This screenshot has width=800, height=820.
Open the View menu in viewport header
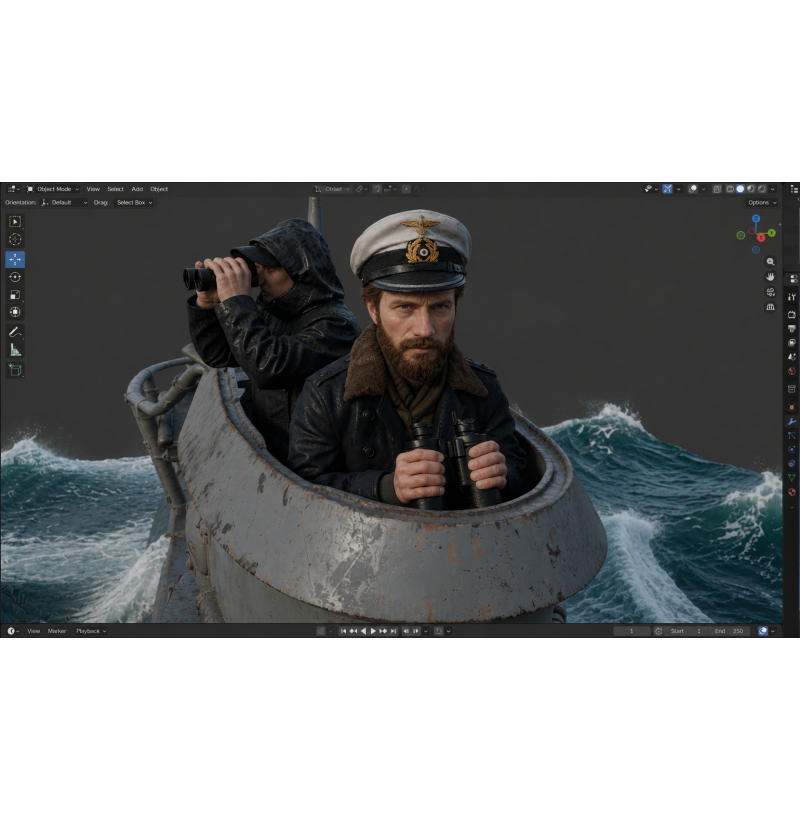click(x=93, y=189)
